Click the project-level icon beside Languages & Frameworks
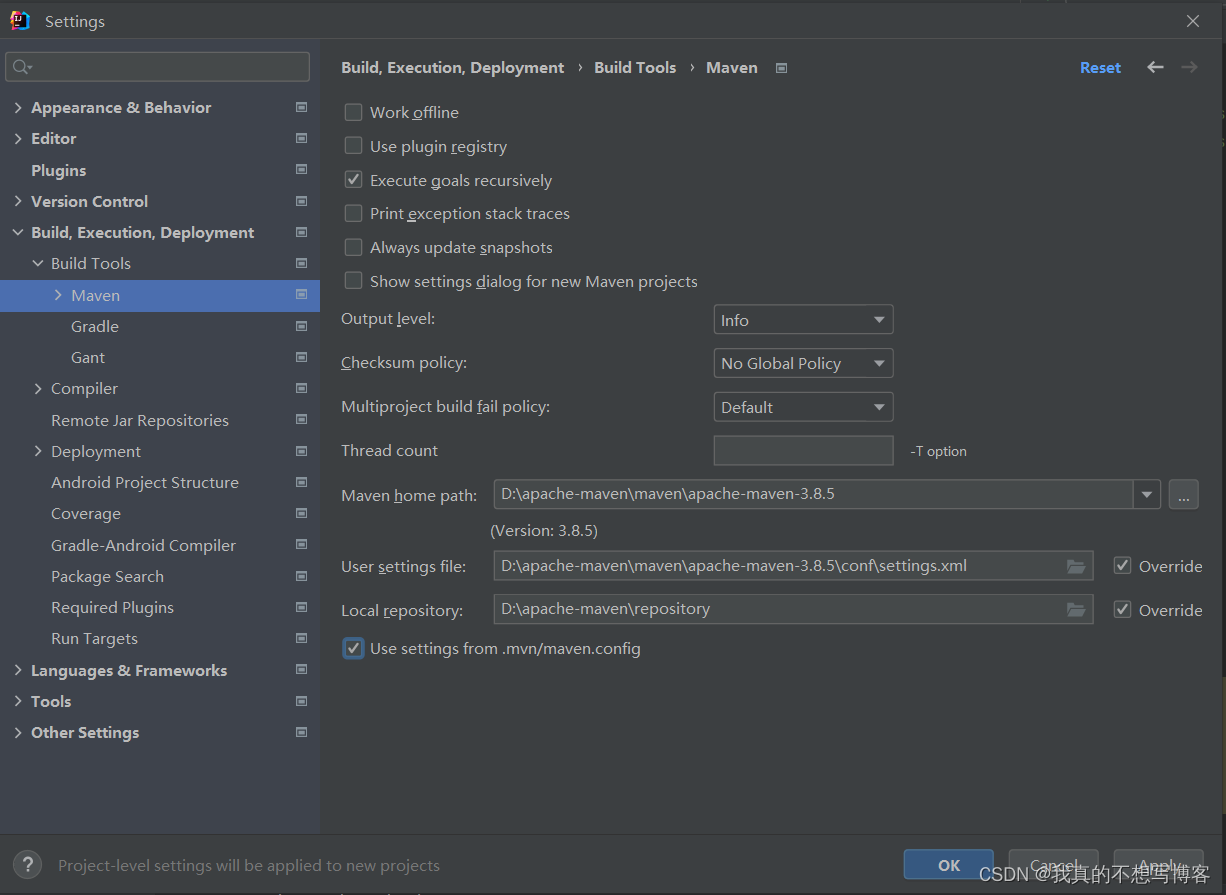This screenshot has width=1226, height=895. (x=301, y=670)
